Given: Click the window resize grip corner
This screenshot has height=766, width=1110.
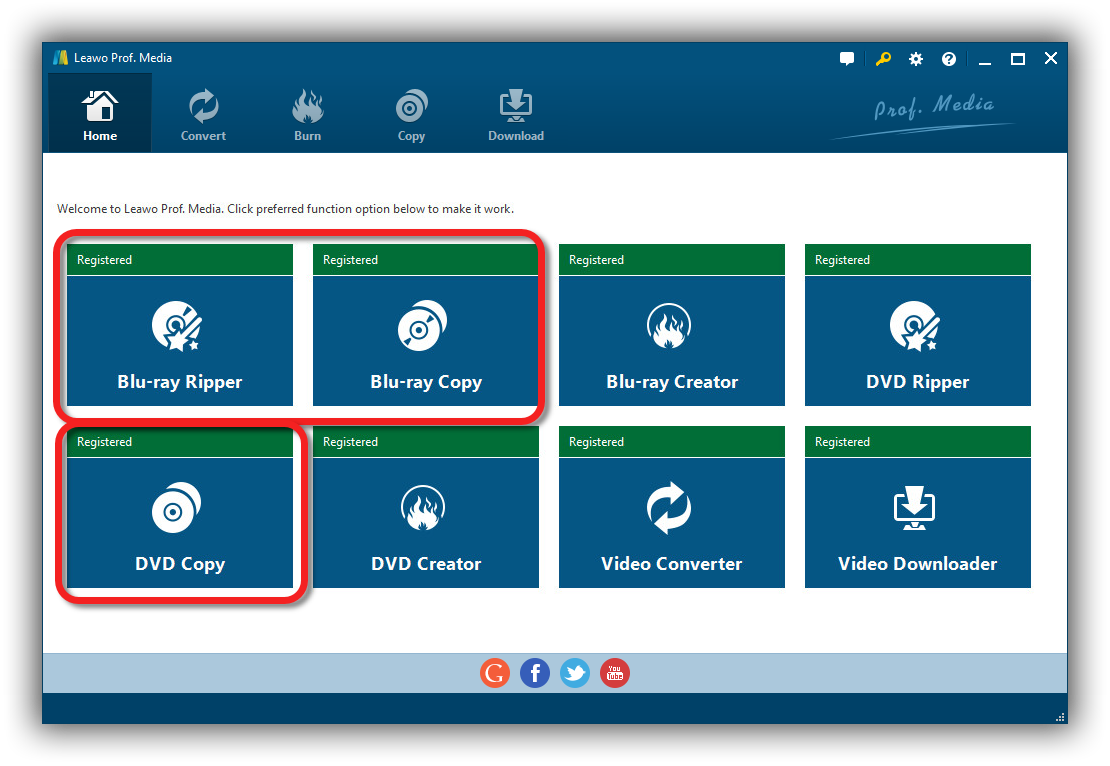Looking at the screenshot, I should click(x=1060, y=717).
